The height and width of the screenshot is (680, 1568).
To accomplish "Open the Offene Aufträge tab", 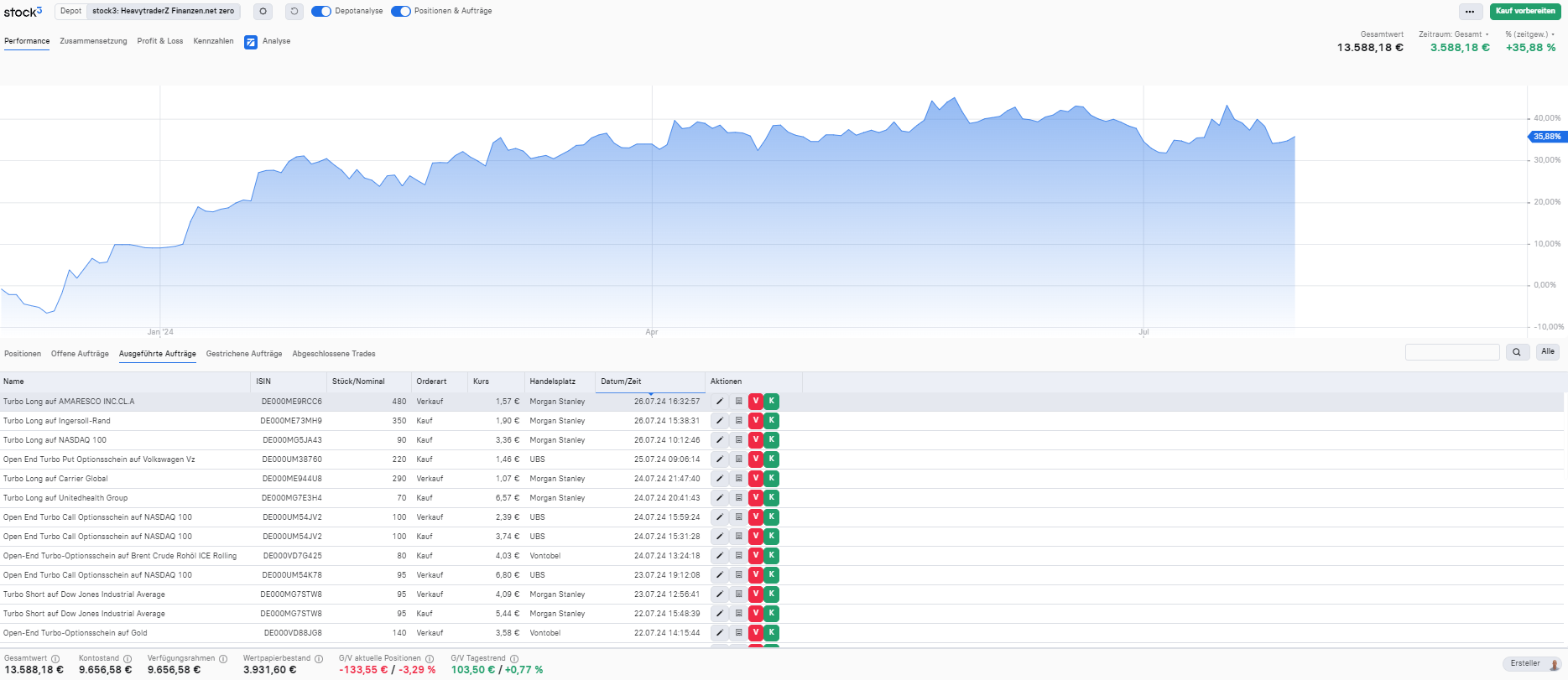I will pos(80,354).
